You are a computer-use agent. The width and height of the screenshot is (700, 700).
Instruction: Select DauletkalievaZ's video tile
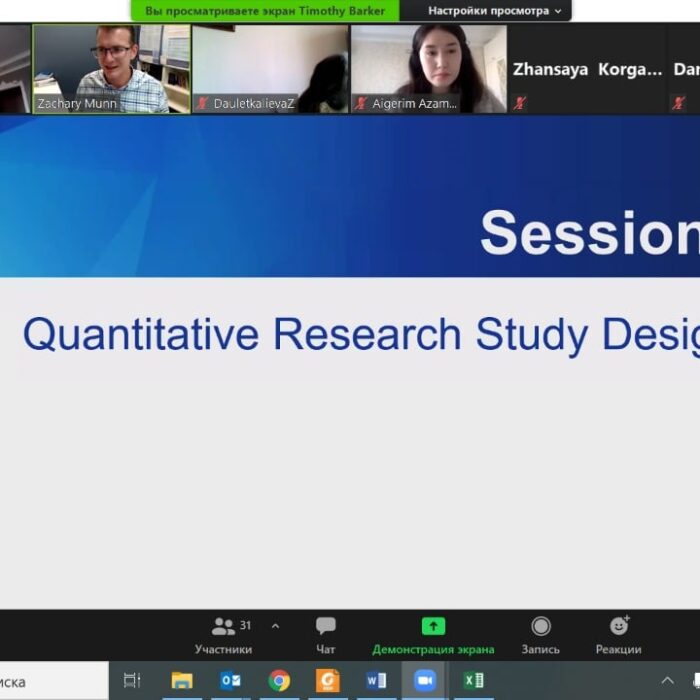pyautogui.click(x=270, y=68)
